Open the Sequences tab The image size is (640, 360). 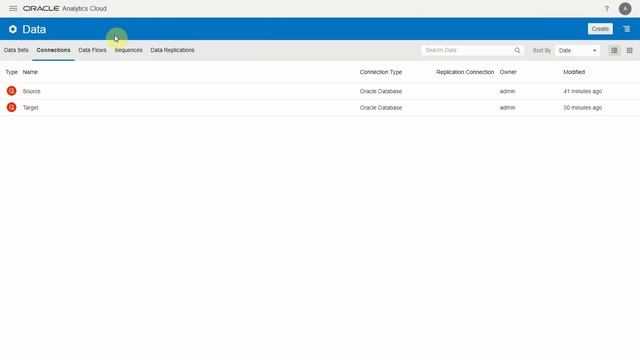tap(128, 50)
